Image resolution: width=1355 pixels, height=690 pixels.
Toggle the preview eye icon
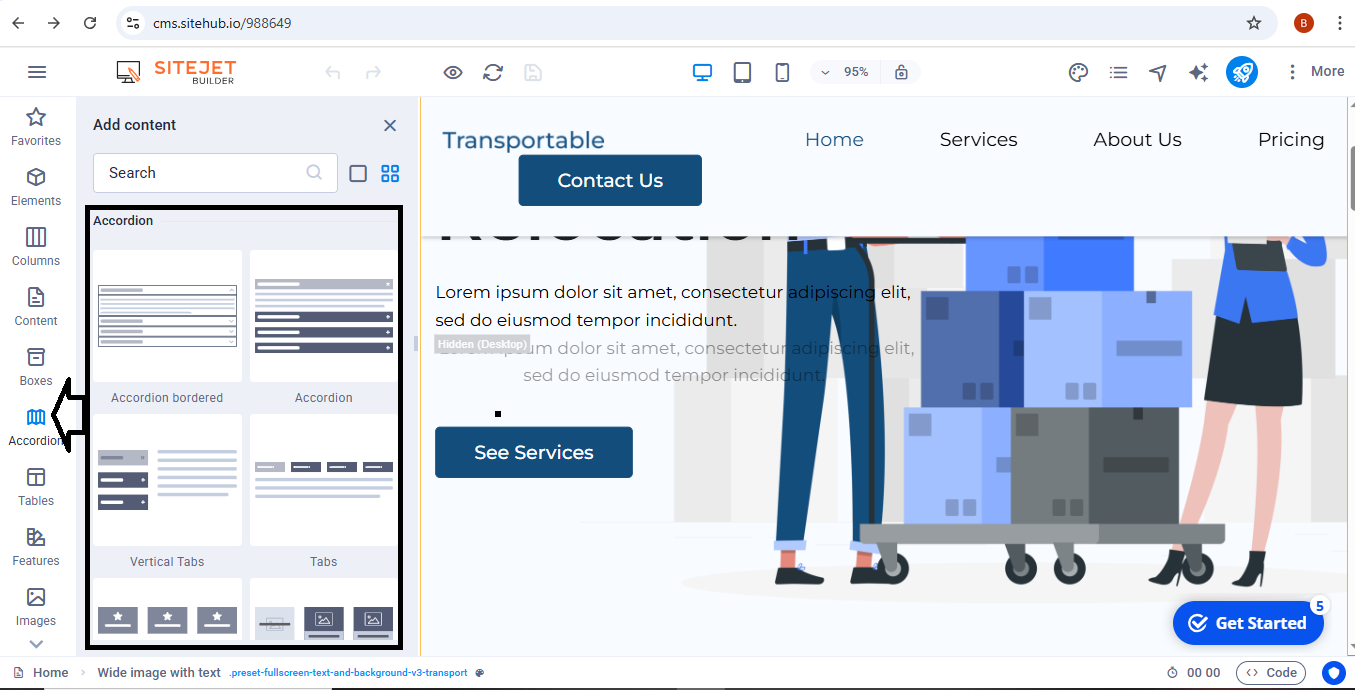(x=453, y=72)
